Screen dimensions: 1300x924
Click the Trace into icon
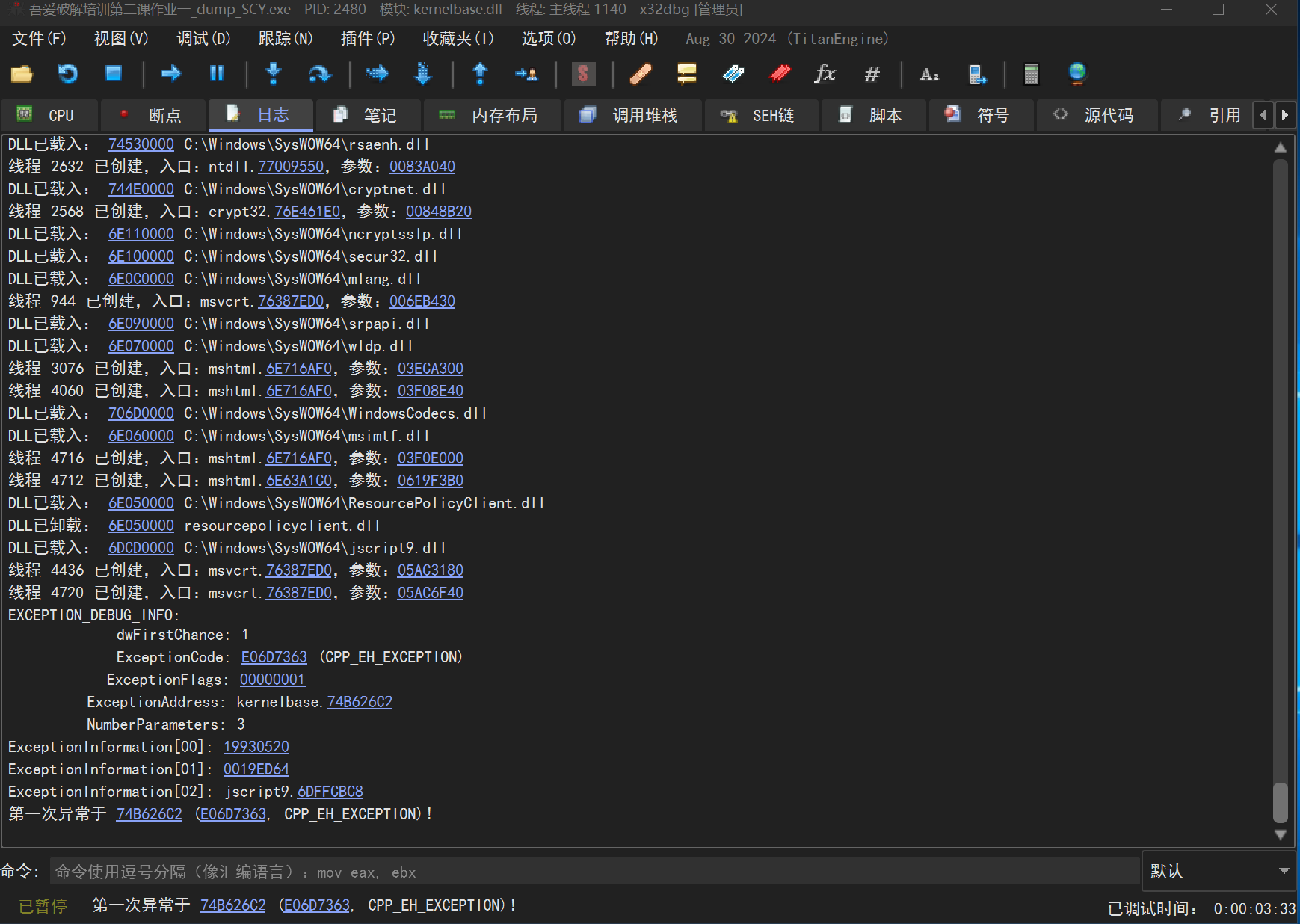pos(377,73)
